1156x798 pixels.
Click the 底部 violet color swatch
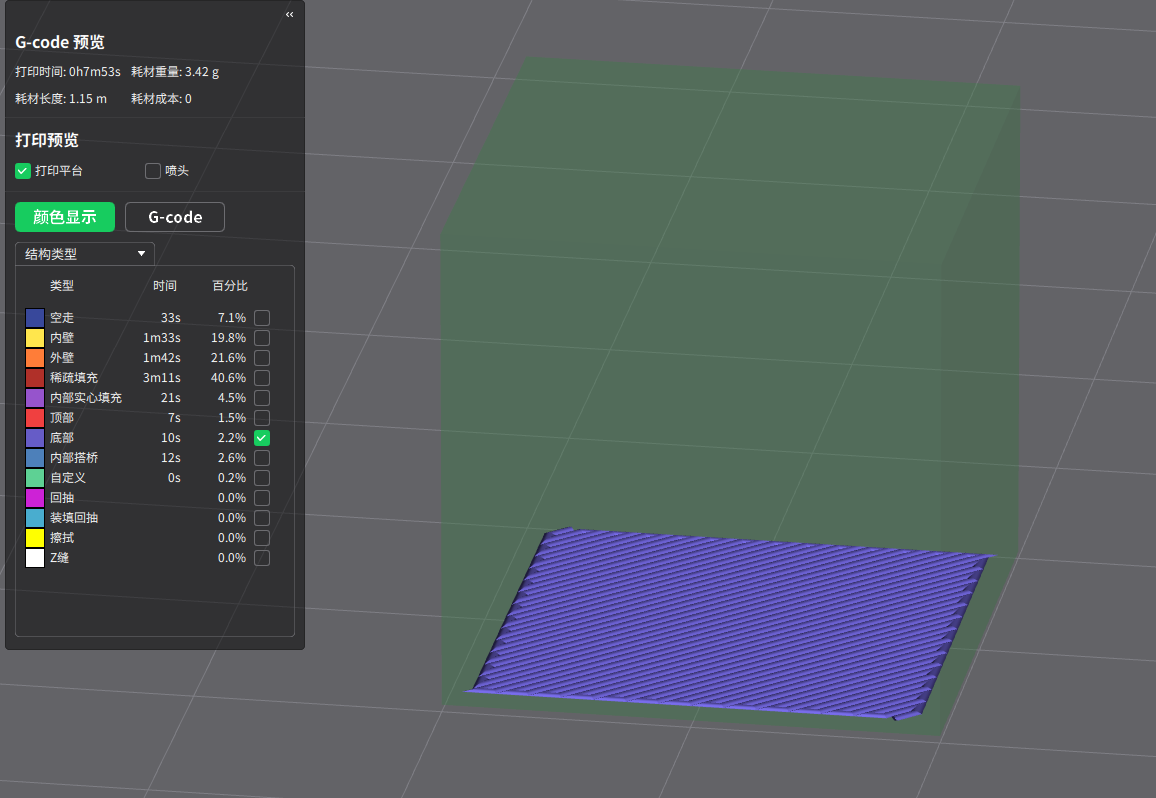(x=35, y=438)
